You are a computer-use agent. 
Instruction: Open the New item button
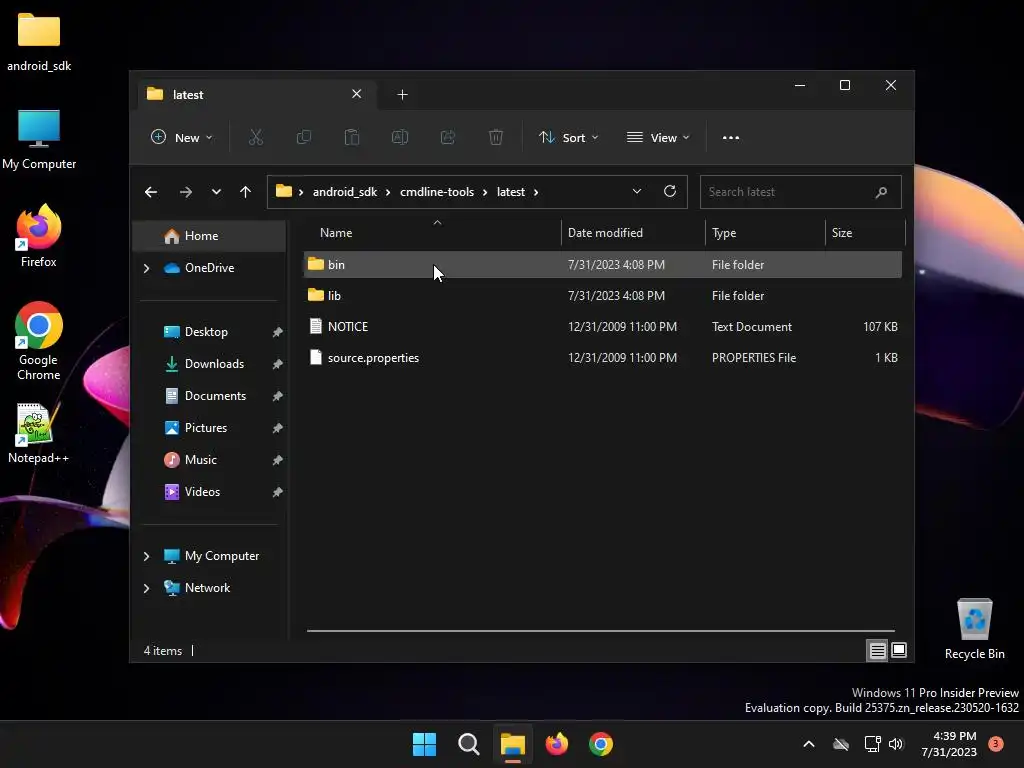(x=182, y=138)
